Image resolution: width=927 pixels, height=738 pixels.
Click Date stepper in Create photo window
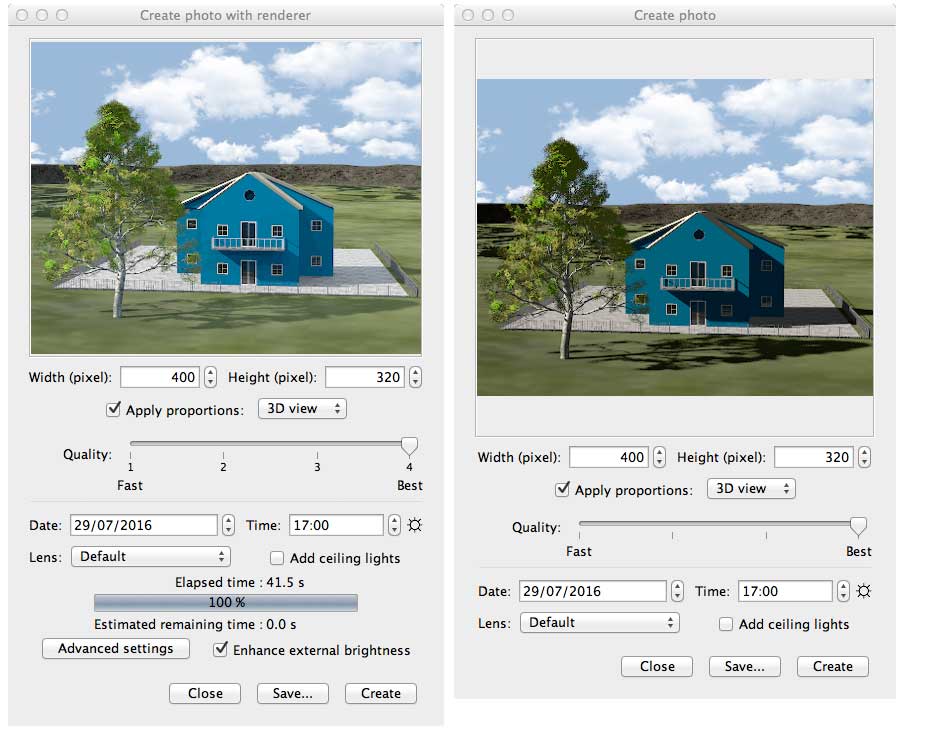(x=678, y=591)
